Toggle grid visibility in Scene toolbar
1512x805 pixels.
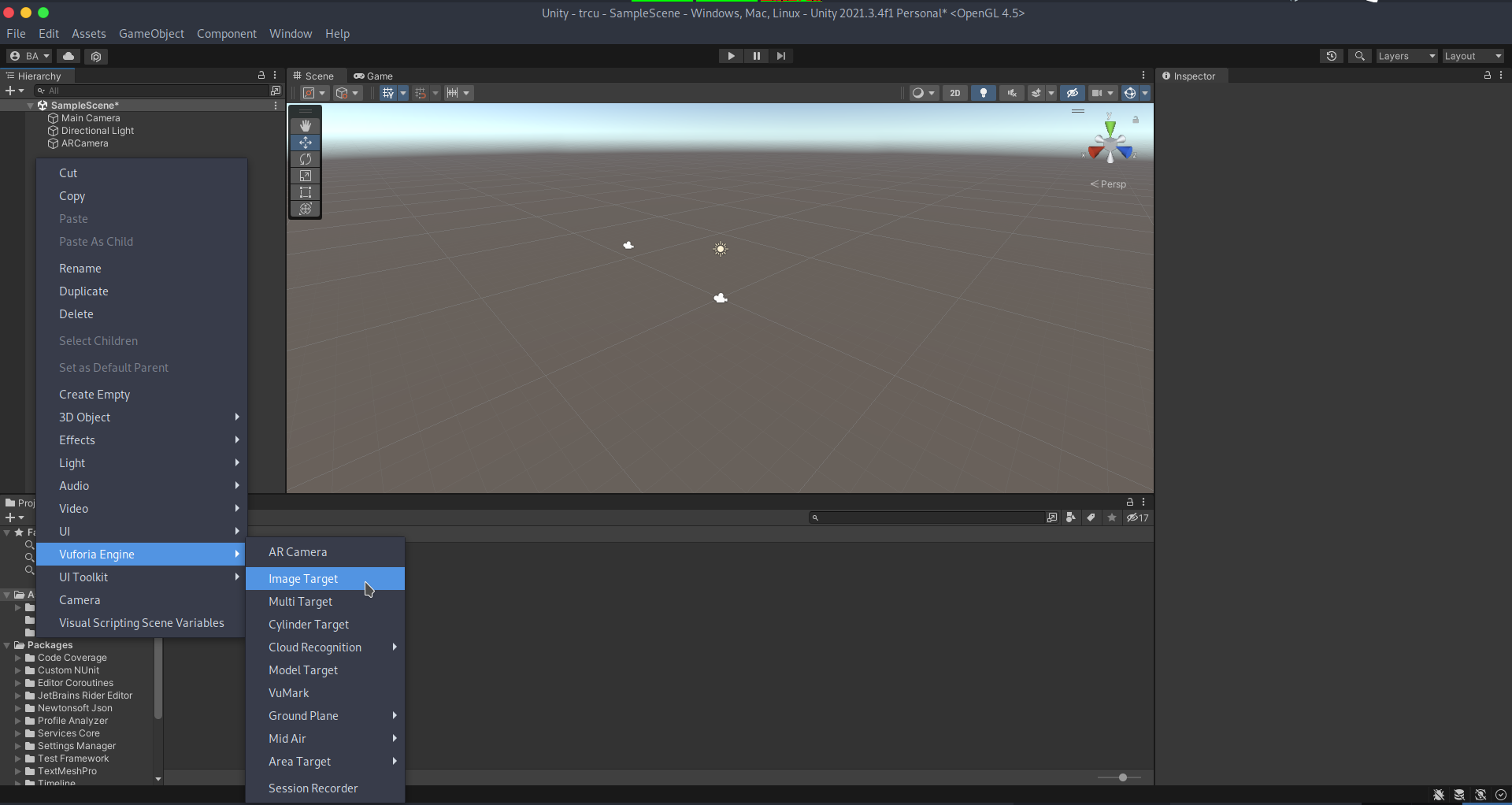click(388, 93)
